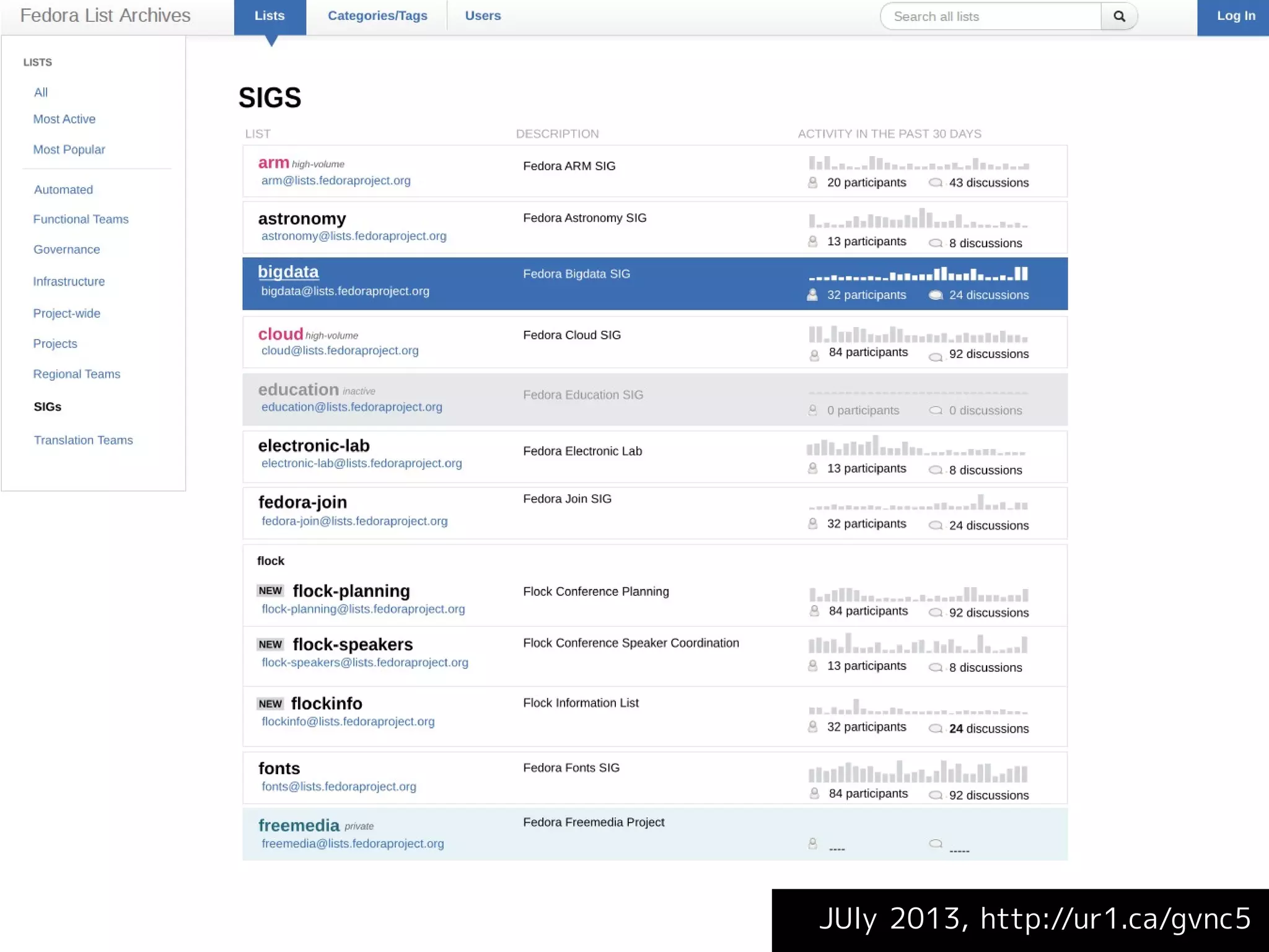Screen dimensions: 1269x952
Task: Open the arm list
Action: coord(273,162)
